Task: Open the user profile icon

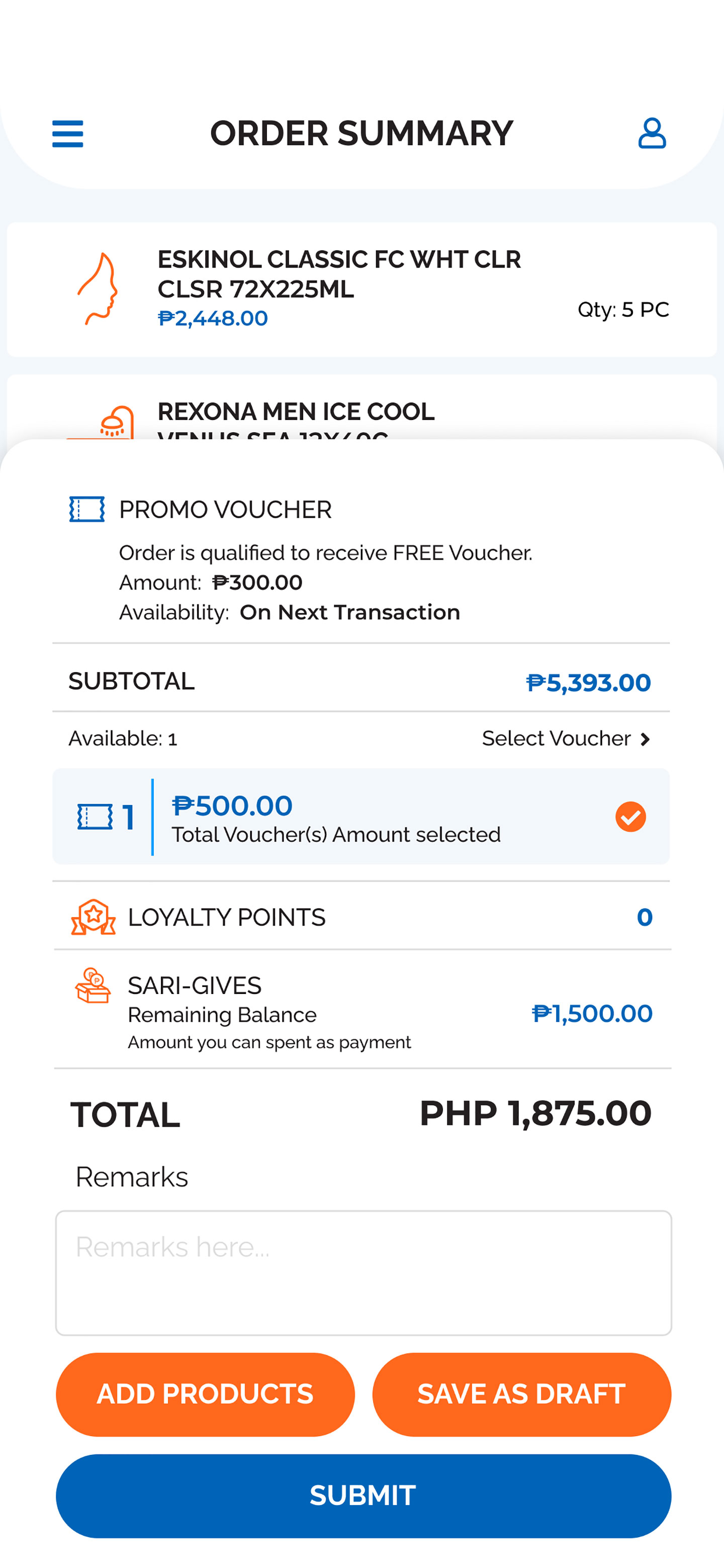Action: (x=652, y=133)
